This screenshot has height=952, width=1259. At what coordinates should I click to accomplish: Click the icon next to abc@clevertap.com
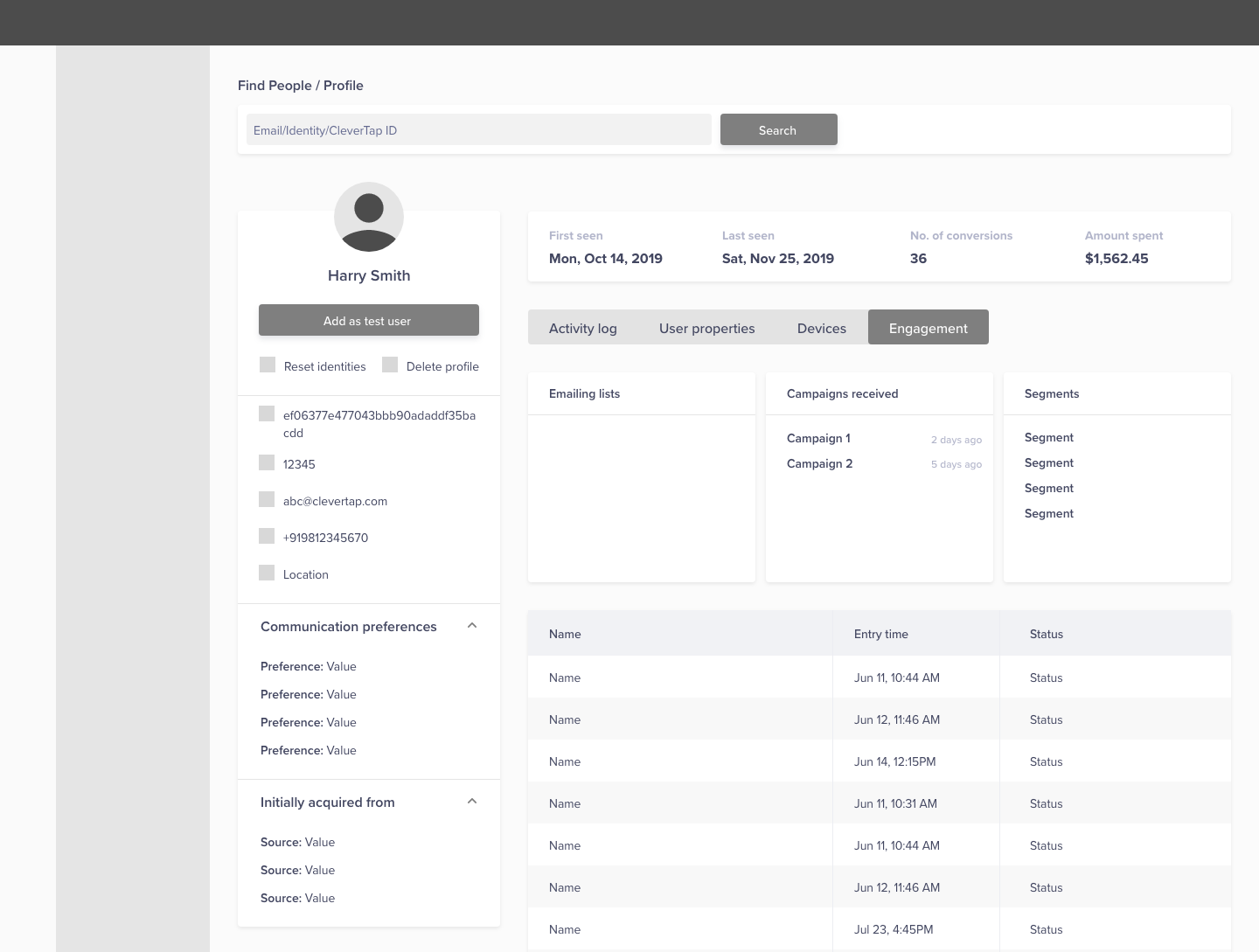[267, 499]
